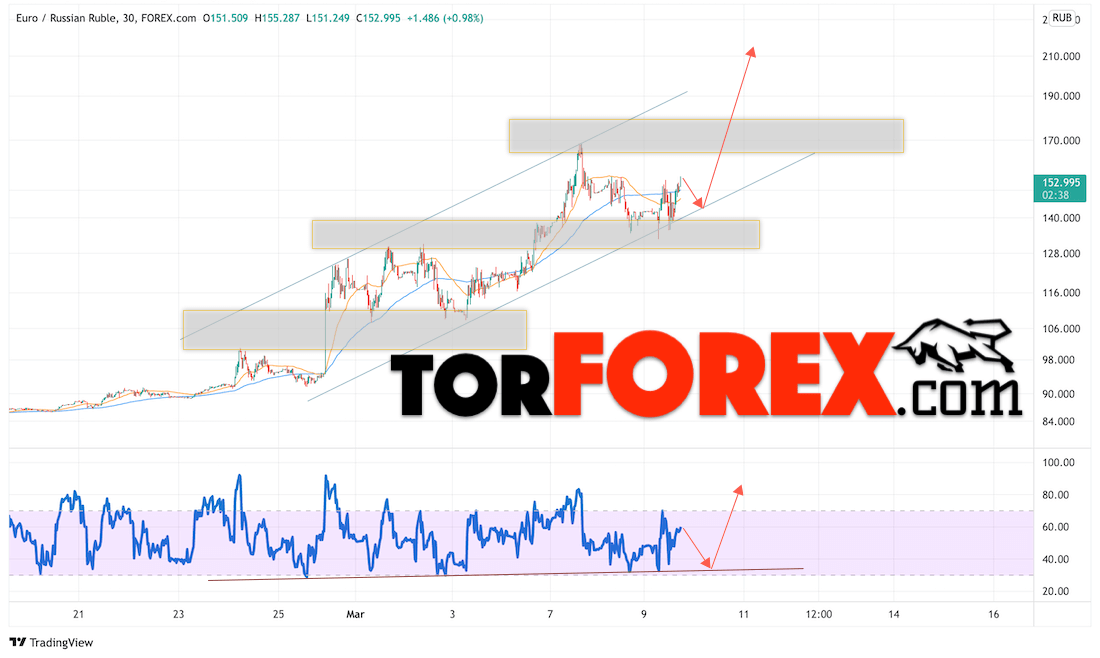
Task: Click the date label 14 on time axis
Action: 894,614
